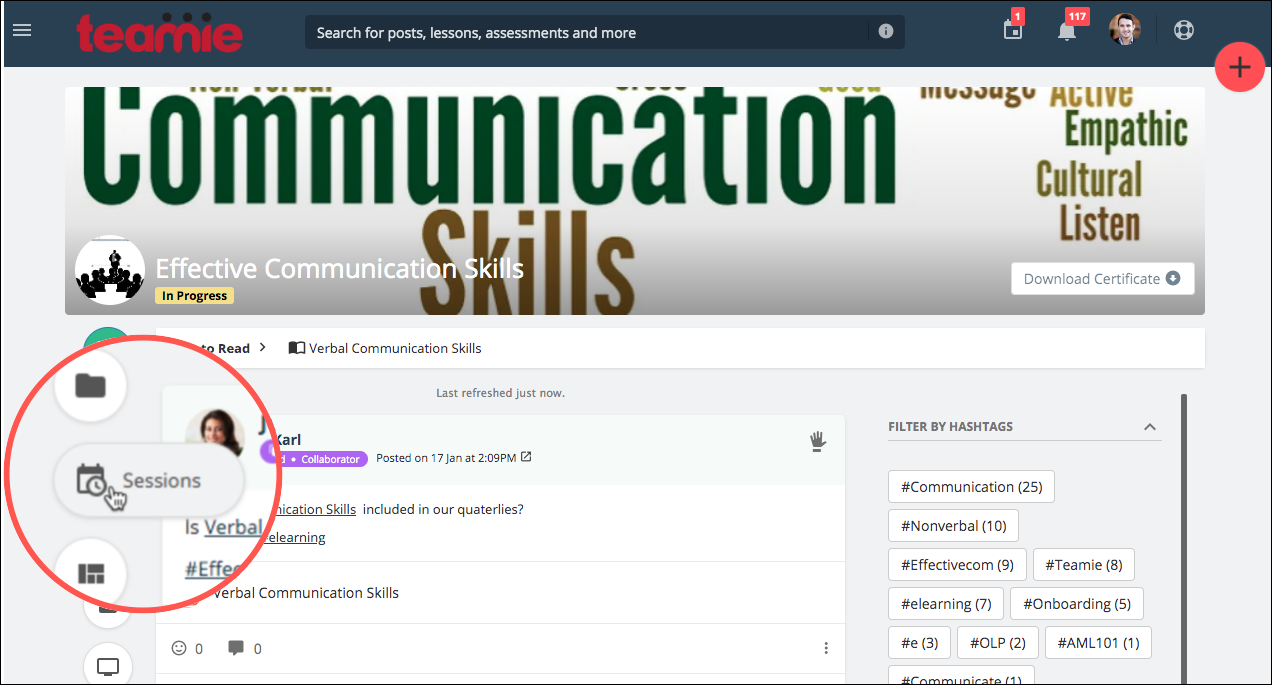Go to the Teamie logo home

click(160, 32)
